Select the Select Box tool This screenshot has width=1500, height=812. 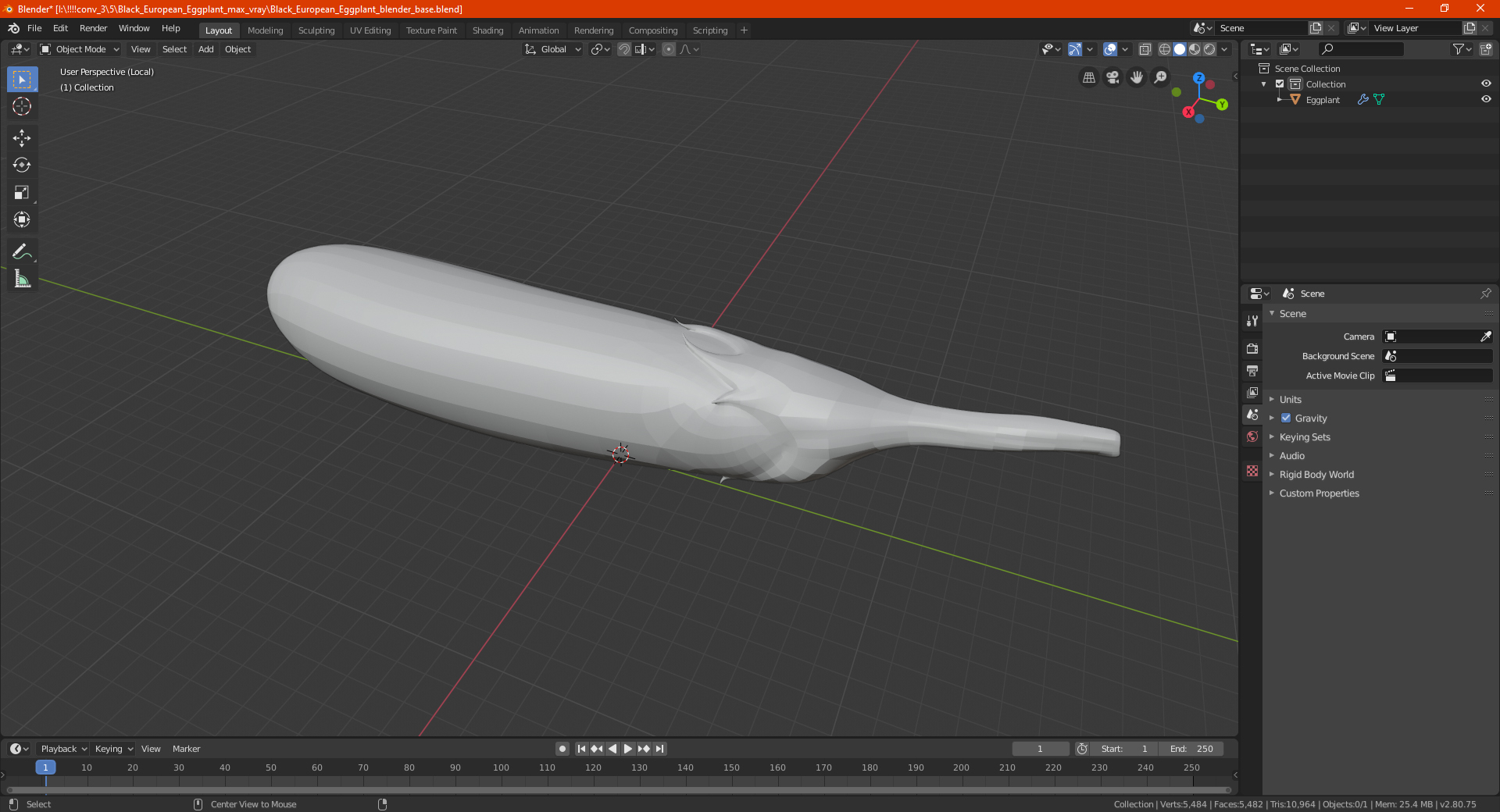(22, 80)
